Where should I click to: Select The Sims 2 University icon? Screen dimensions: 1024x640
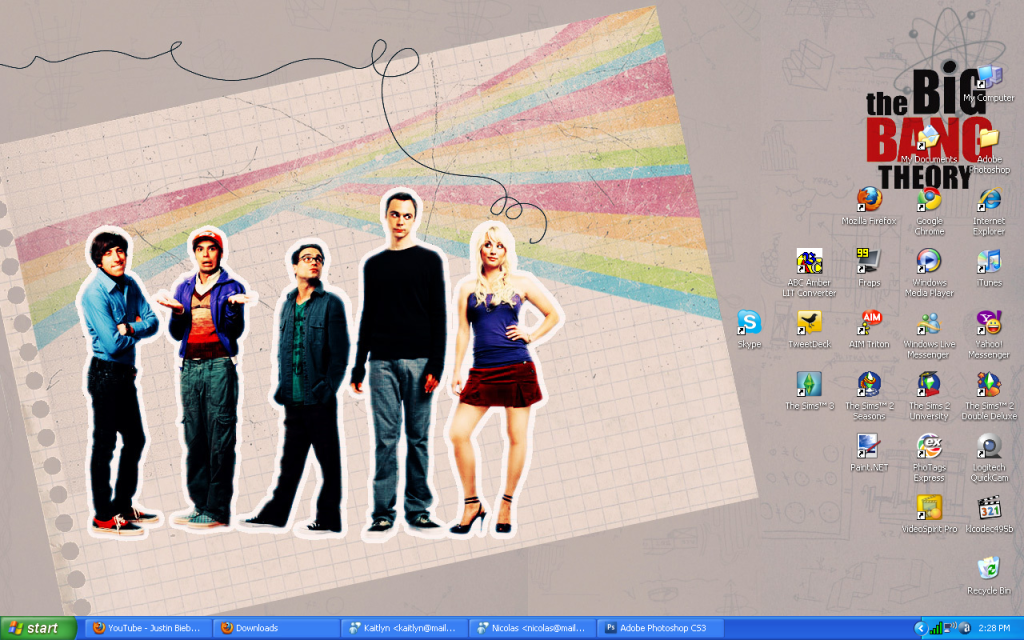(929, 396)
